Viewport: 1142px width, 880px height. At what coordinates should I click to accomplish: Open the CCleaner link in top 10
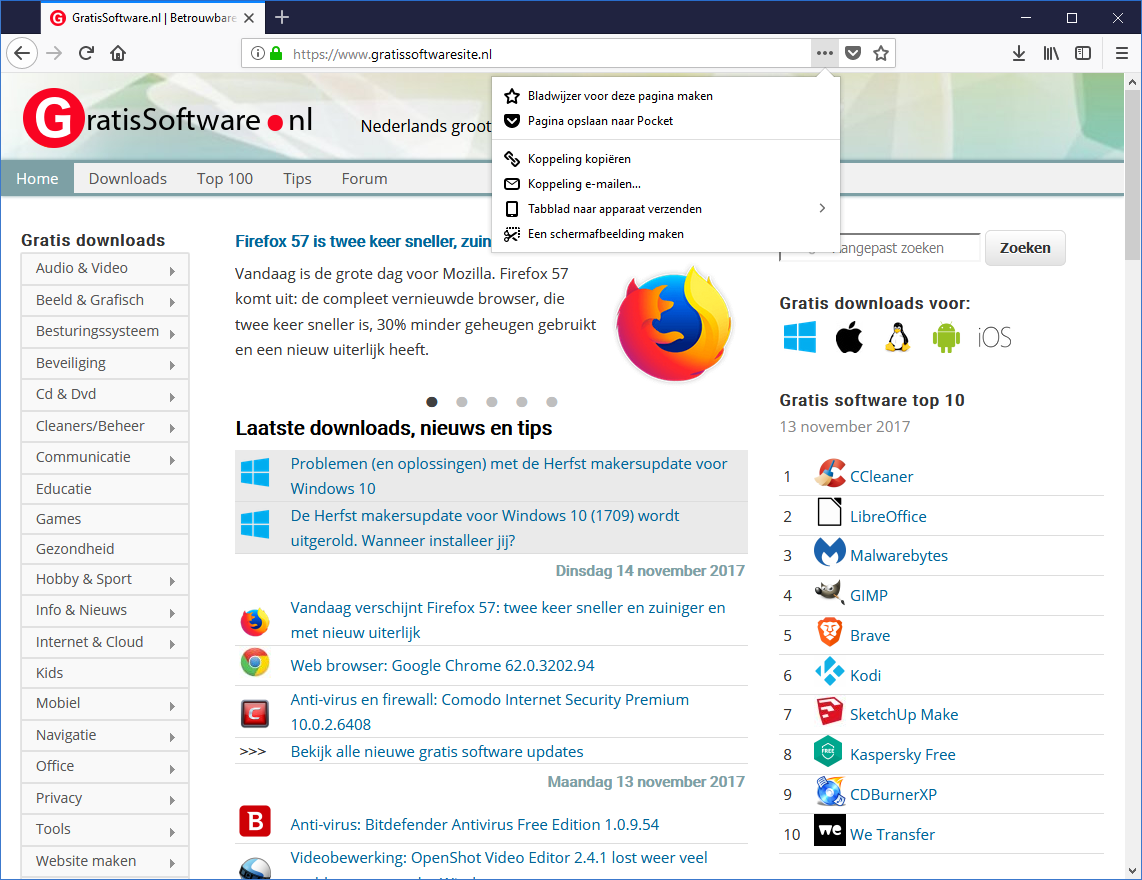(x=881, y=477)
